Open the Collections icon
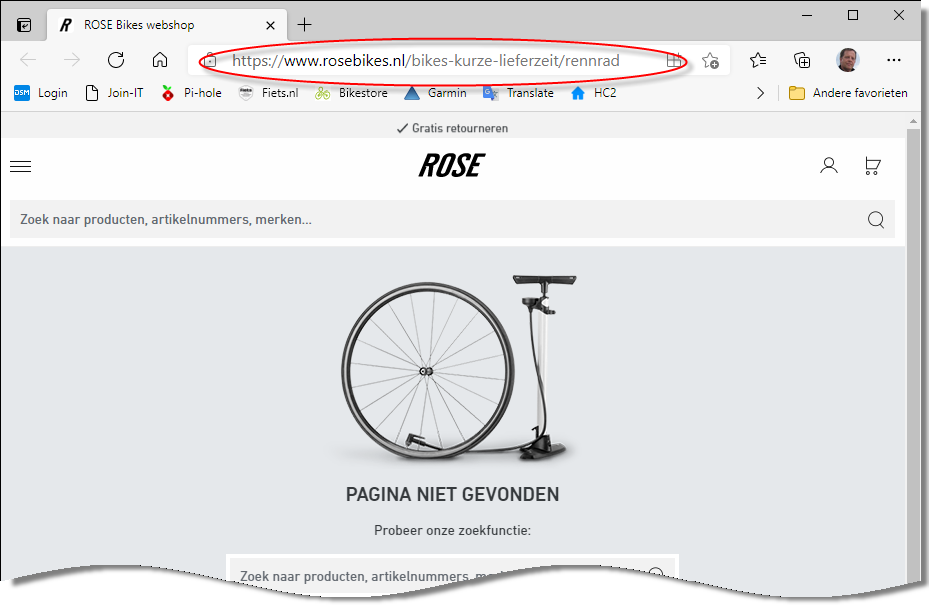 tap(802, 60)
